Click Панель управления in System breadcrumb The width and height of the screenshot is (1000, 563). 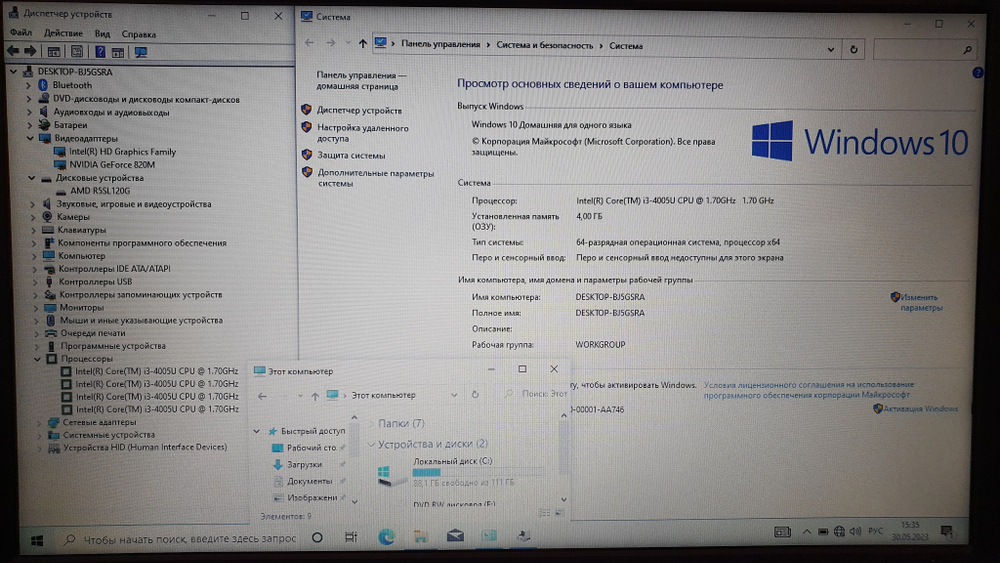[440, 44]
